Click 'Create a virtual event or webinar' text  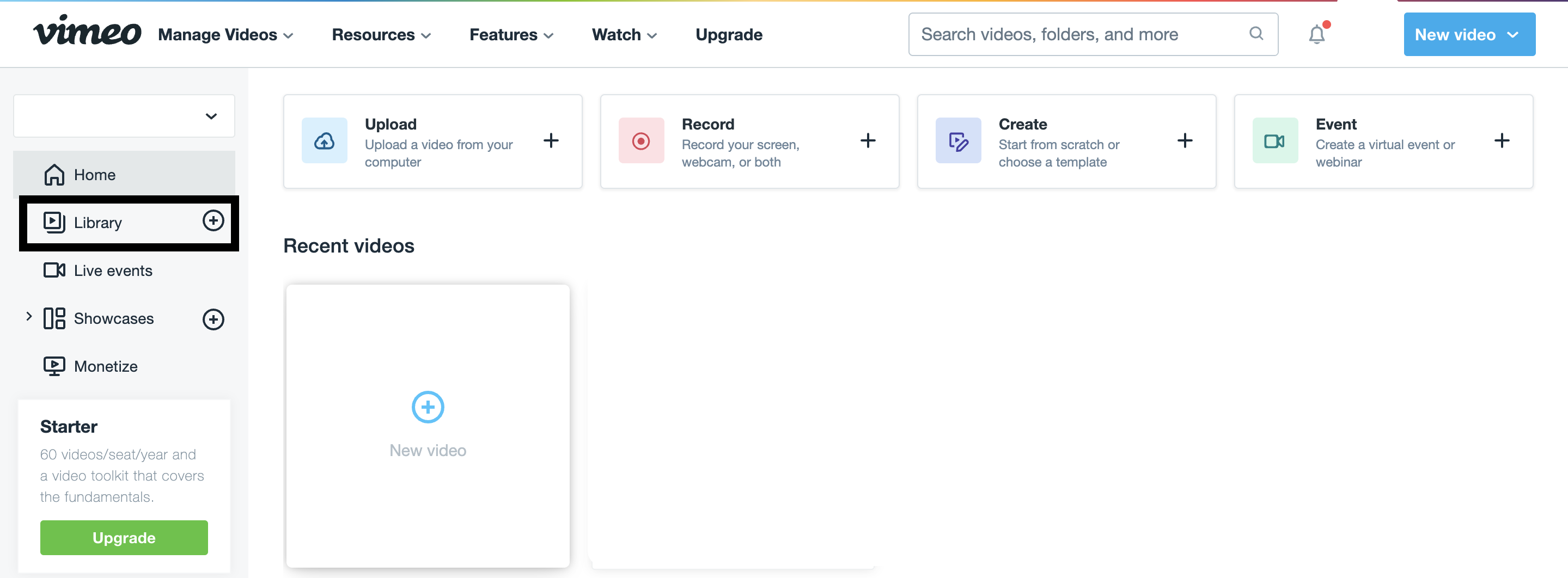(1386, 153)
